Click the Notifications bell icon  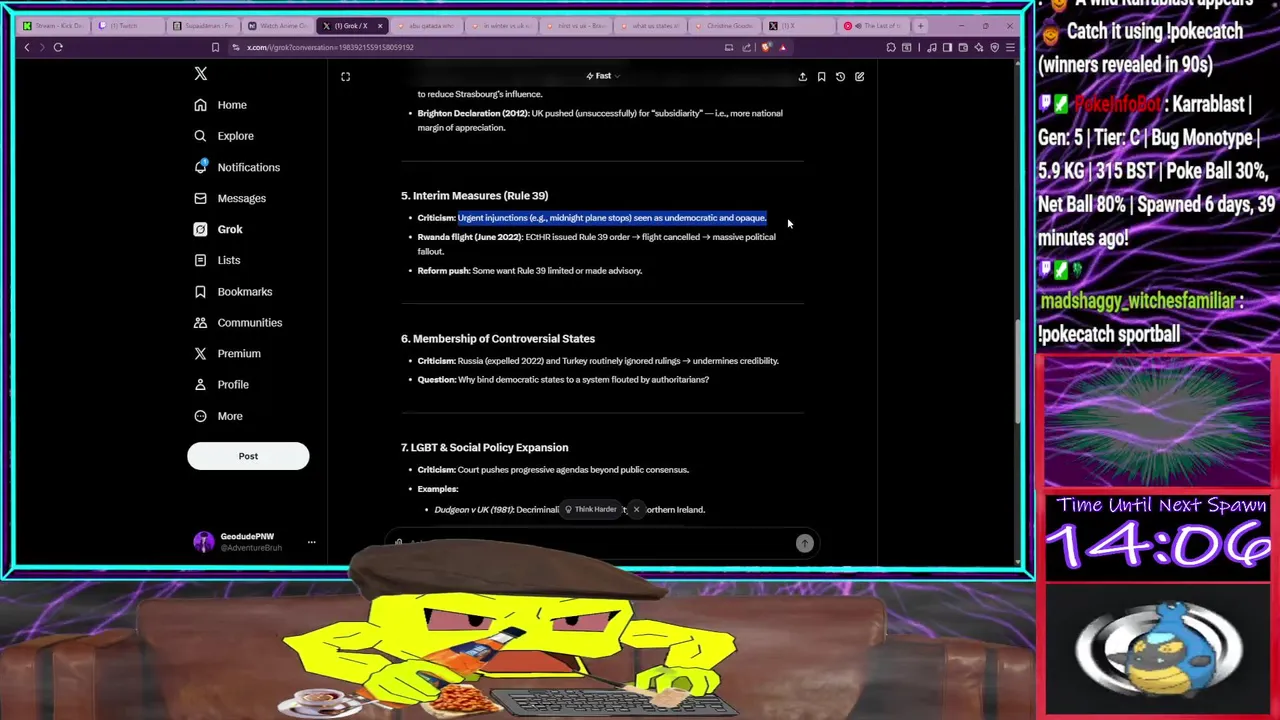pos(200,167)
